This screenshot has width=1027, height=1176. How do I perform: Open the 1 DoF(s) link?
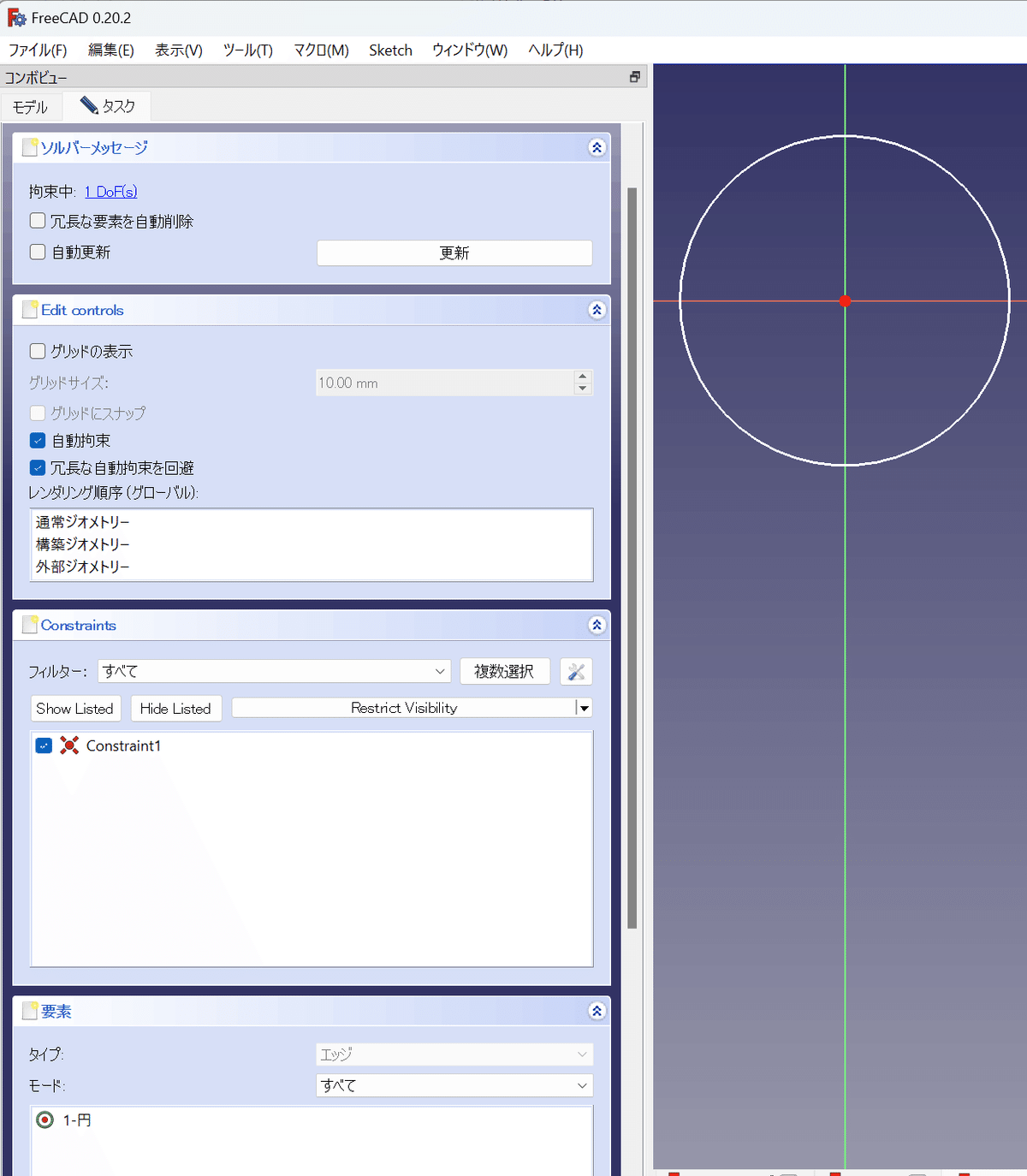pyautogui.click(x=110, y=191)
